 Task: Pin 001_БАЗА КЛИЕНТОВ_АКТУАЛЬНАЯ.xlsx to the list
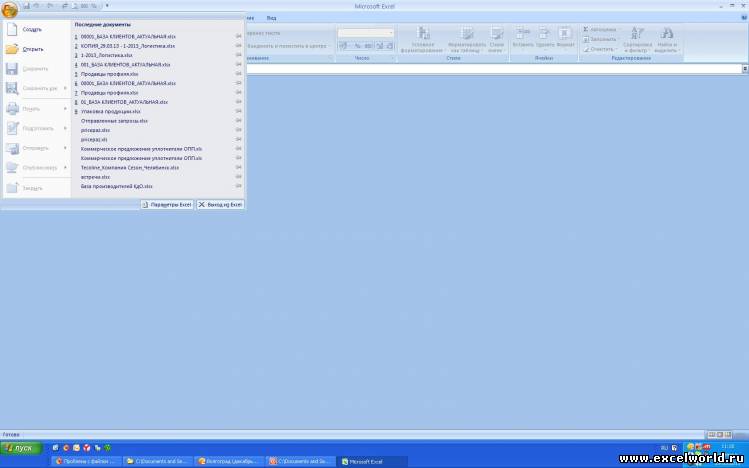(x=238, y=64)
